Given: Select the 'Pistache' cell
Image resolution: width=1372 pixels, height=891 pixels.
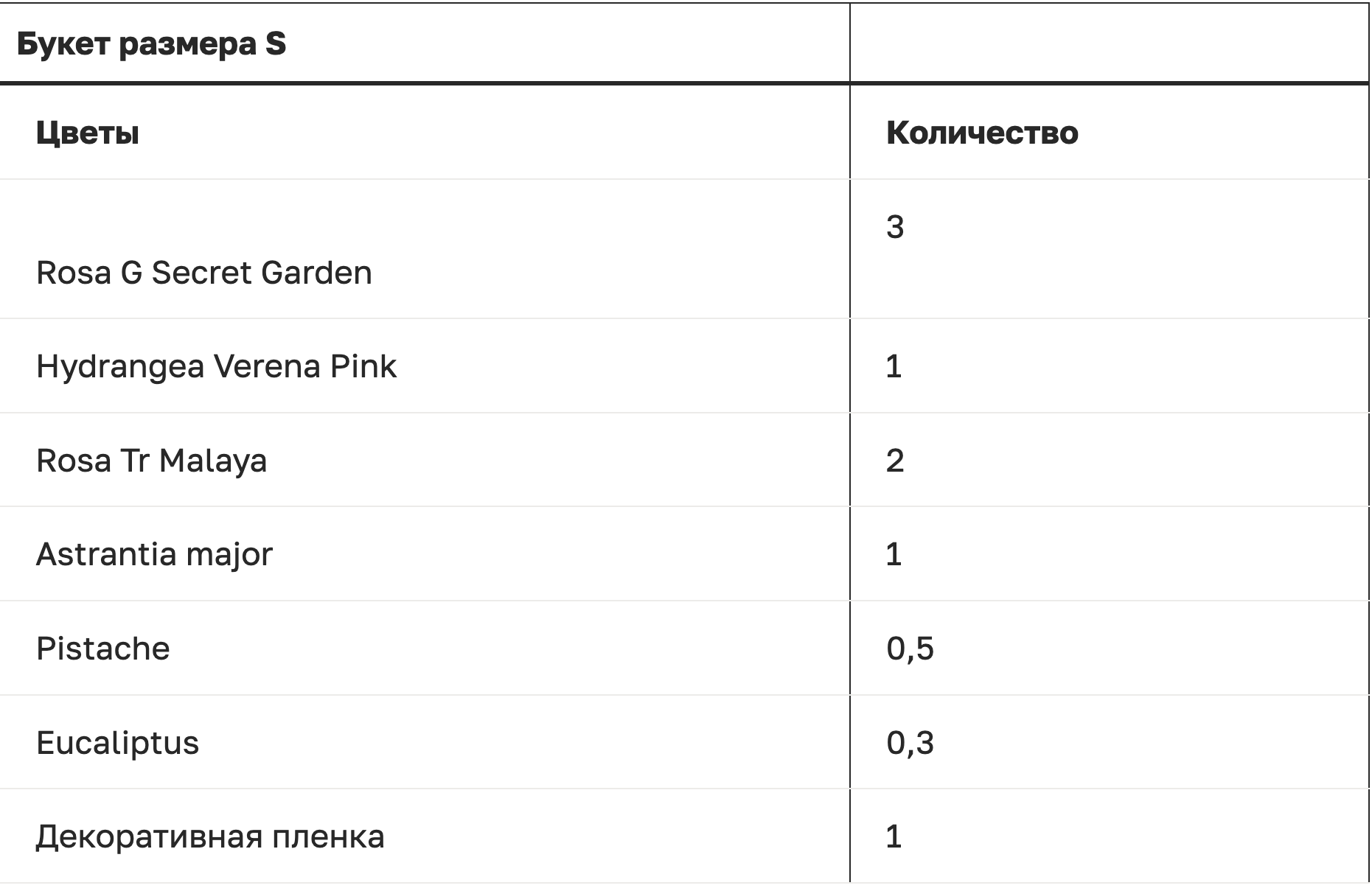Looking at the screenshot, I should (x=103, y=649).
